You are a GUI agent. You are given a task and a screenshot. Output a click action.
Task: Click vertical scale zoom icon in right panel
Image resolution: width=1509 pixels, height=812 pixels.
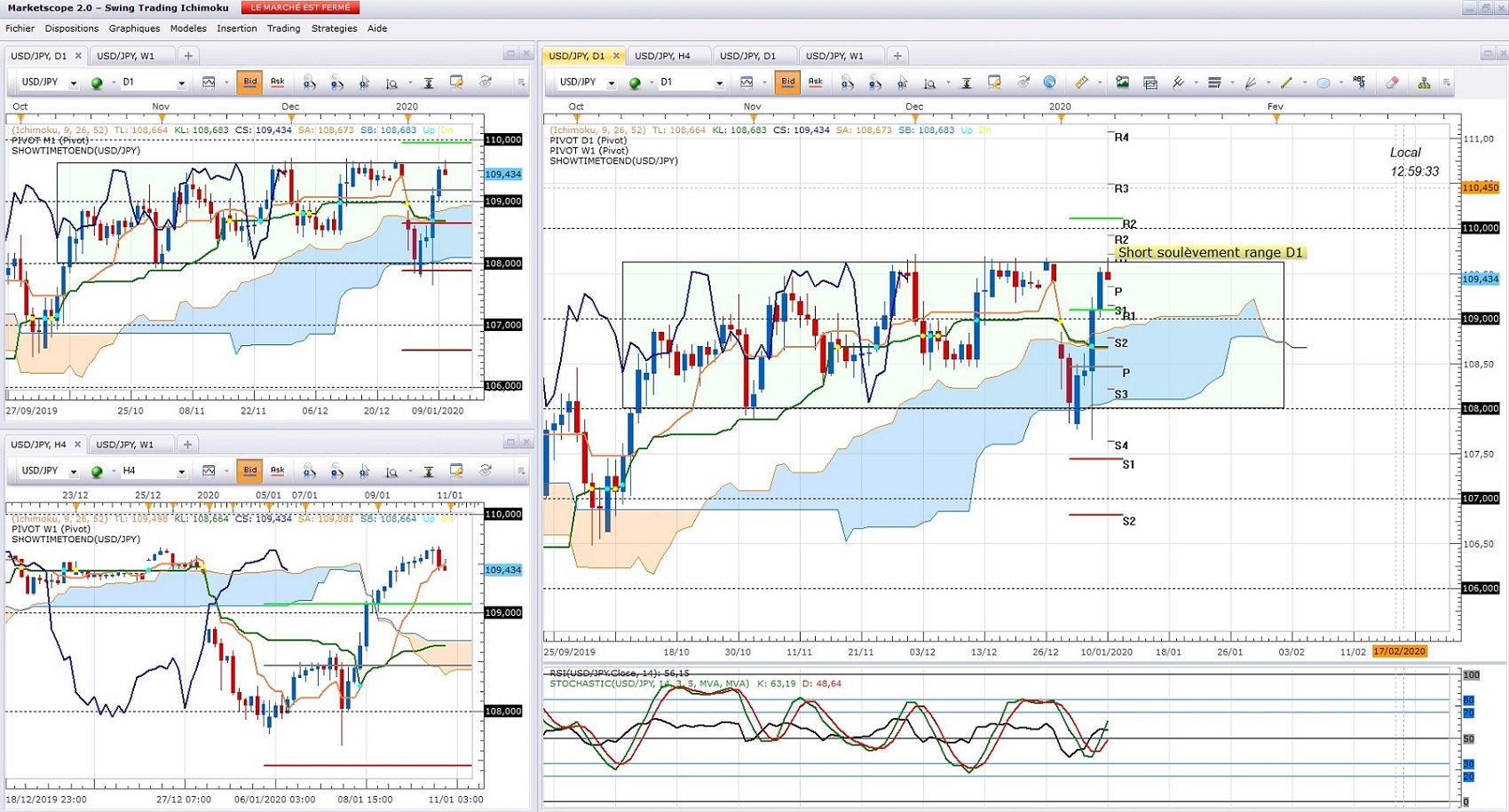point(929,83)
